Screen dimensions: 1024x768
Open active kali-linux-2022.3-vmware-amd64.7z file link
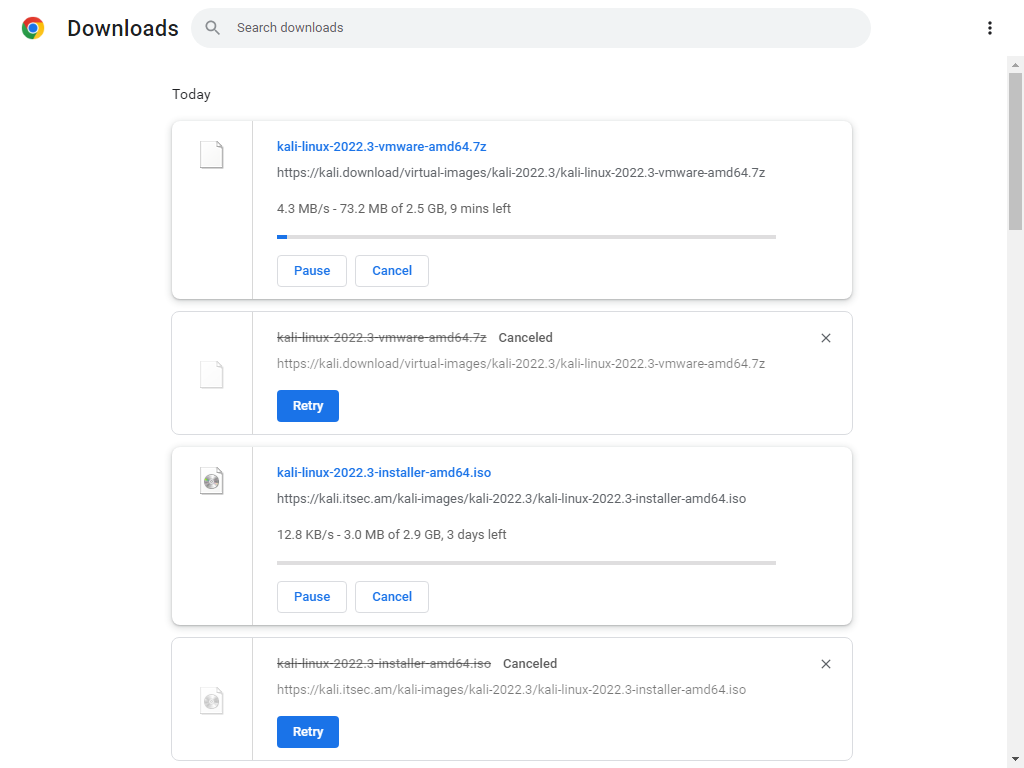381,146
